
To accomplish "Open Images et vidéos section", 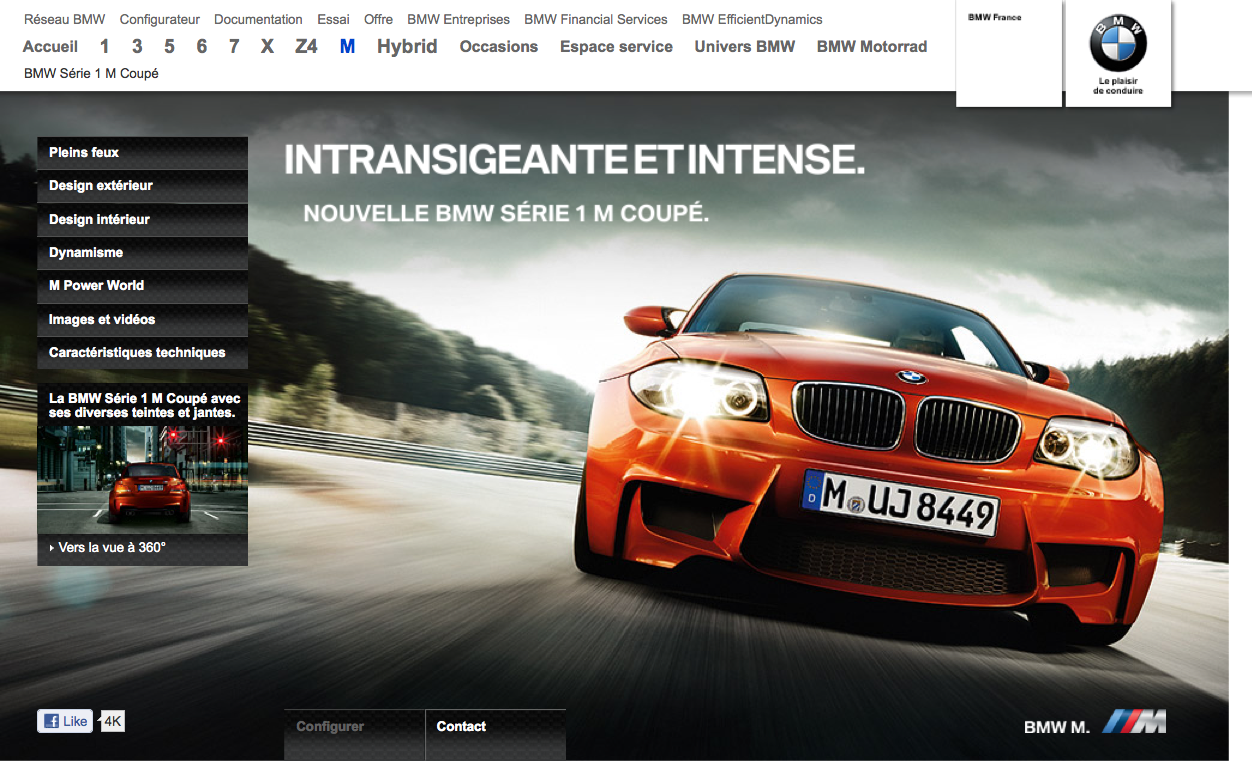I will [x=102, y=319].
